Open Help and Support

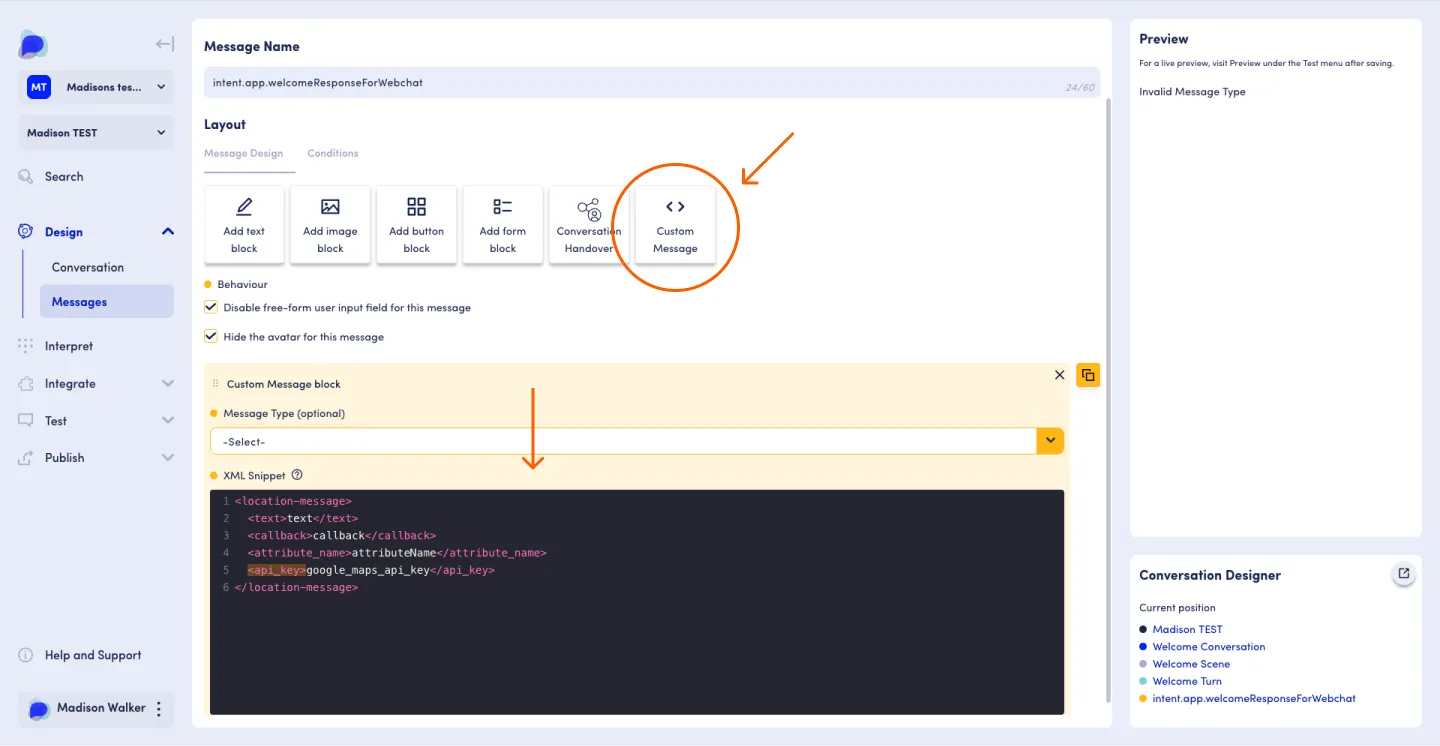point(93,655)
